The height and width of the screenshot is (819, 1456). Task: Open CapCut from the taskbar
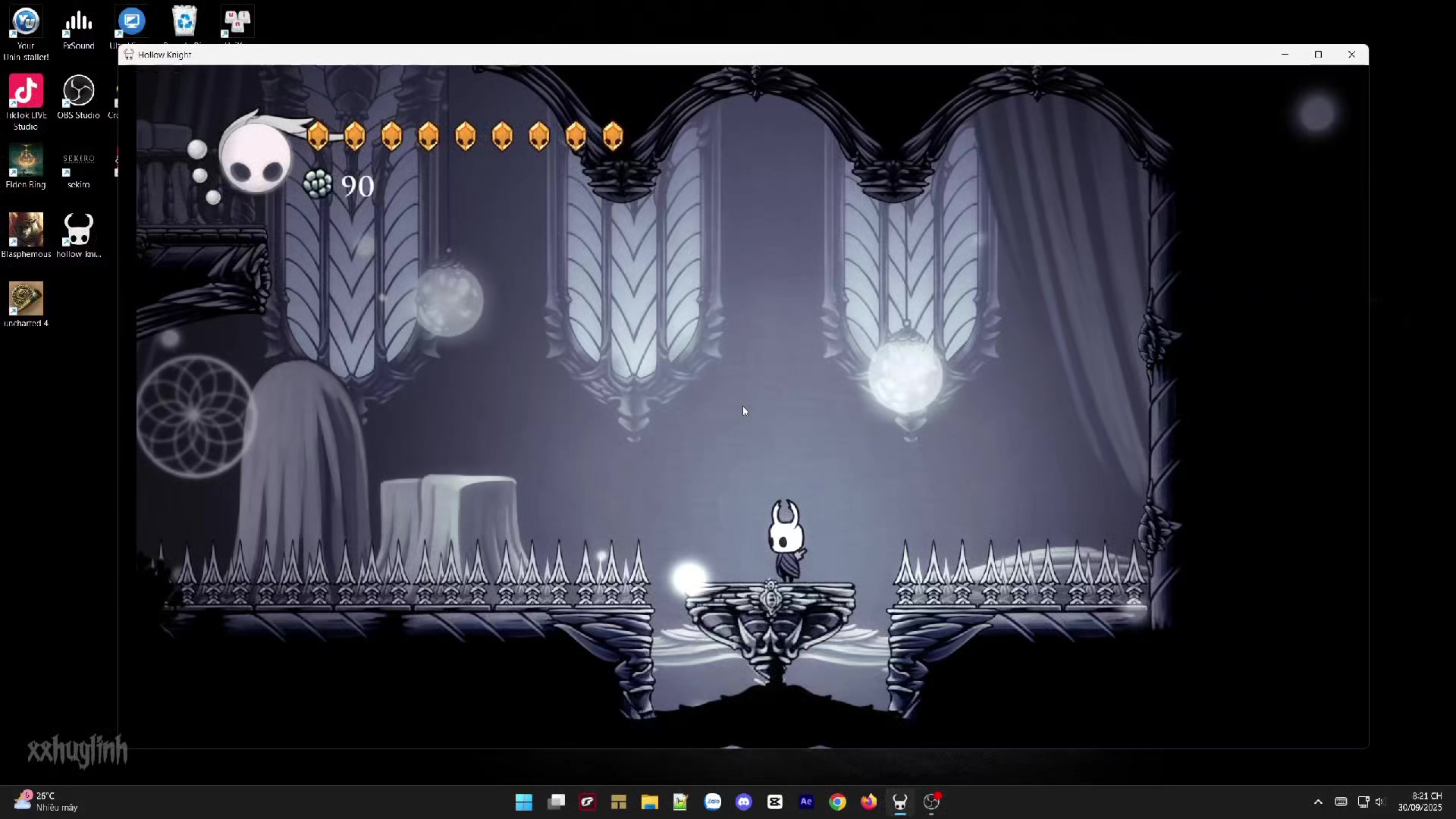tap(775, 802)
